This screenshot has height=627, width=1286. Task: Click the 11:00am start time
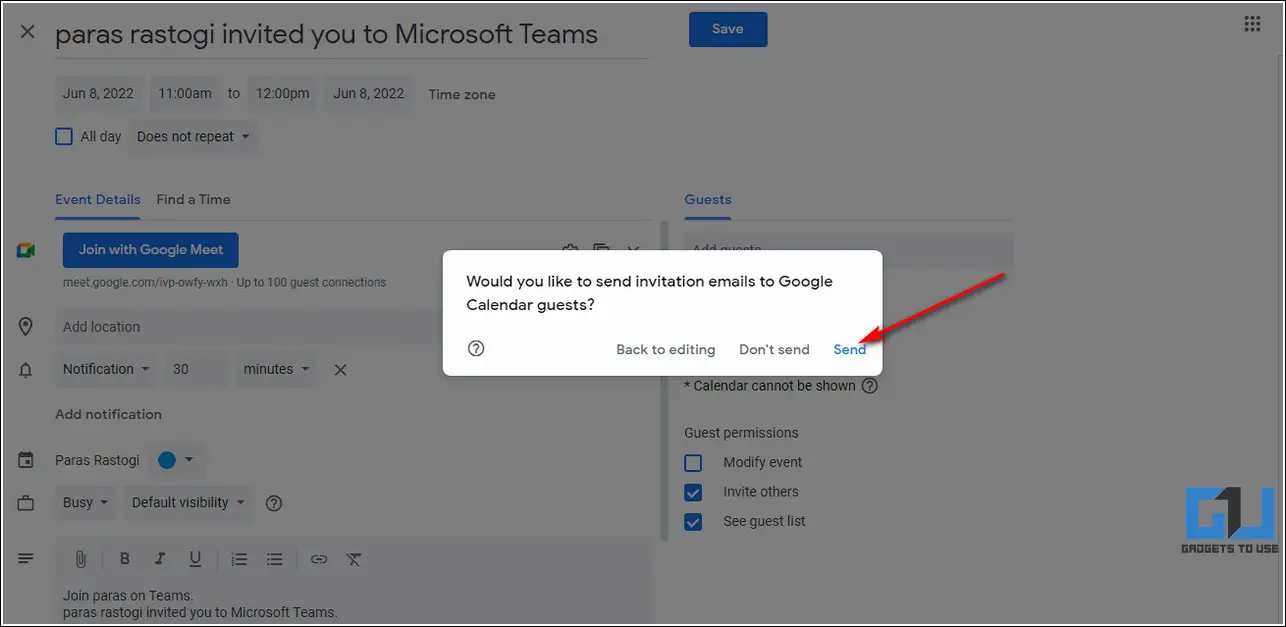pos(185,93)
